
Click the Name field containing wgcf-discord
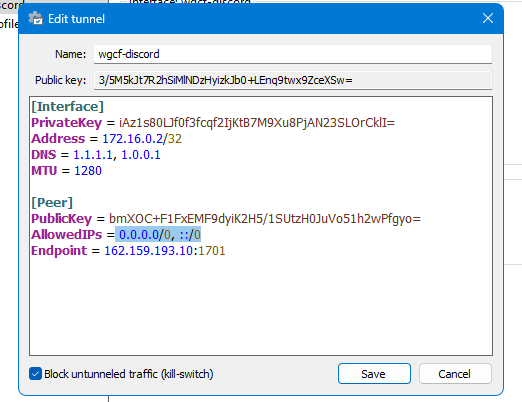(x=293, y=54)
